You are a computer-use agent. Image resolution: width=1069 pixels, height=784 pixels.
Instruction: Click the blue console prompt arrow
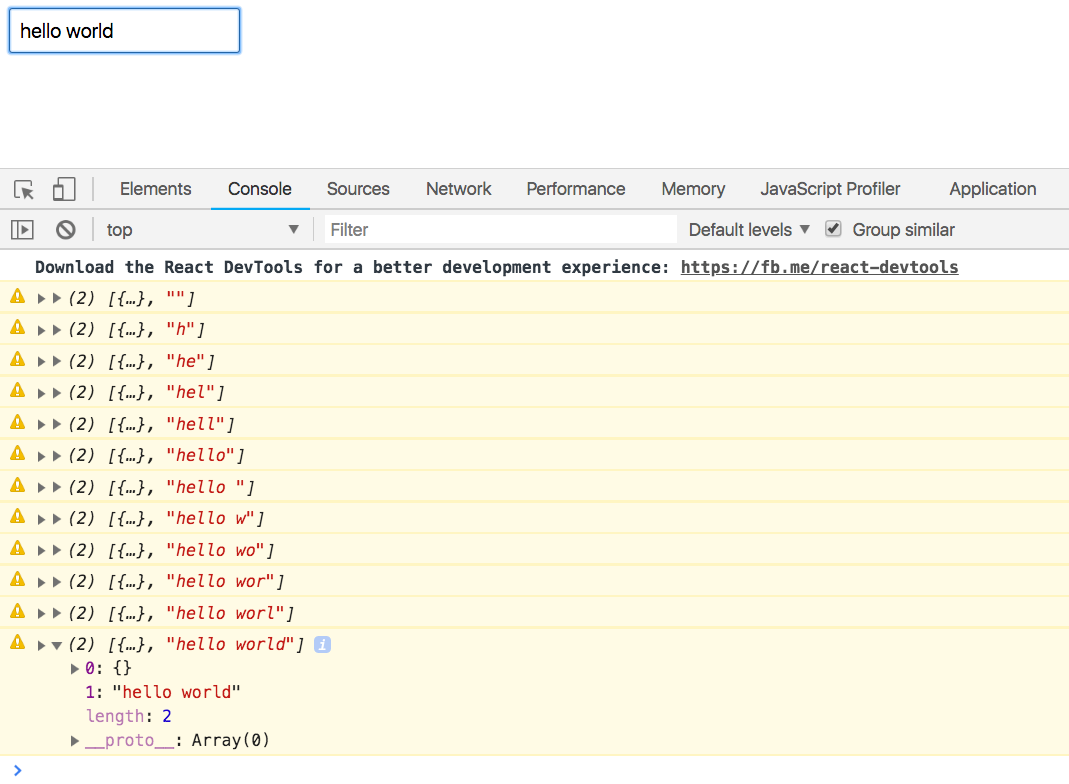coord(20,771)
